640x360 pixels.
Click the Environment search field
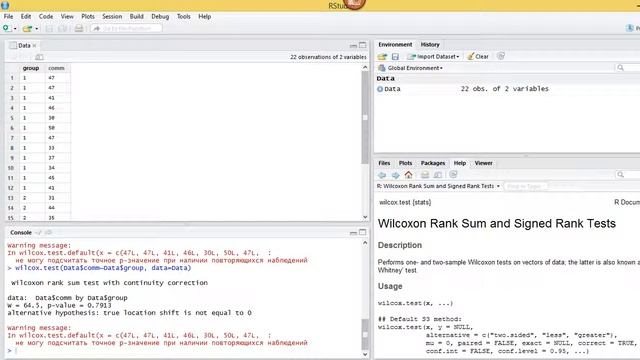(628, 68)
